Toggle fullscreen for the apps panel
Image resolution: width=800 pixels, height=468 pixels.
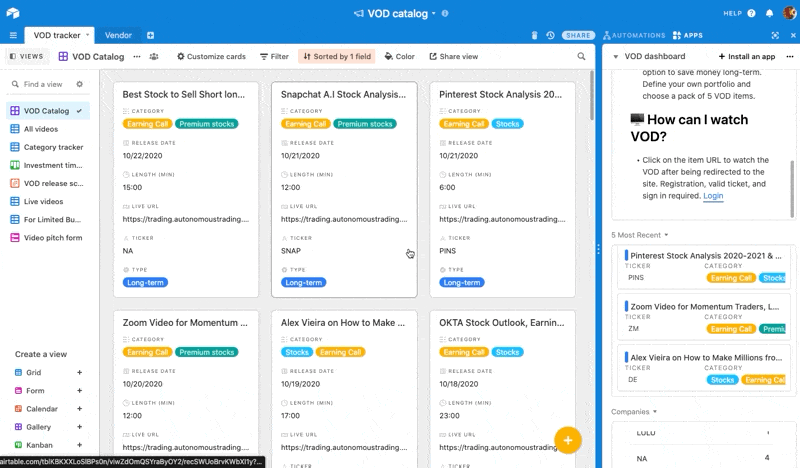point(775,35)
